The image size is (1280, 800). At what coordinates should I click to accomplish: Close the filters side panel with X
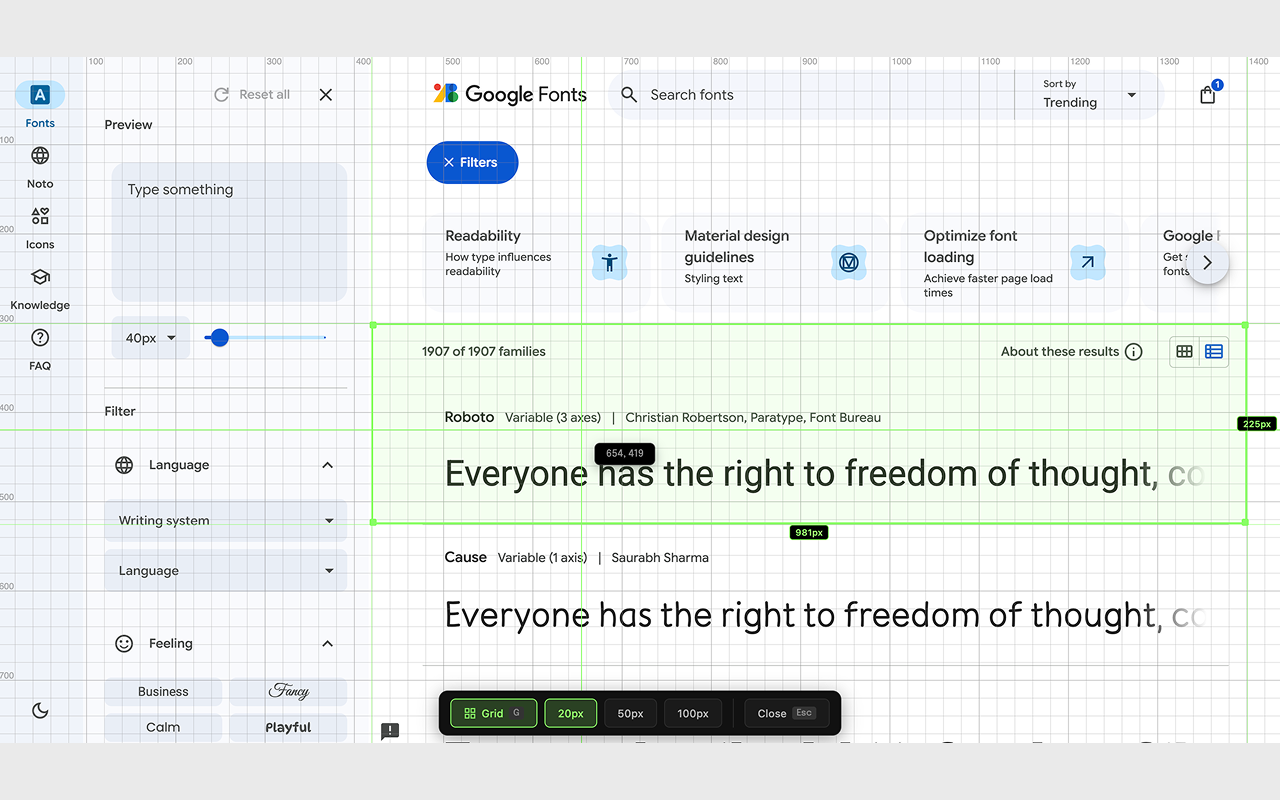(x=326, y=95)
